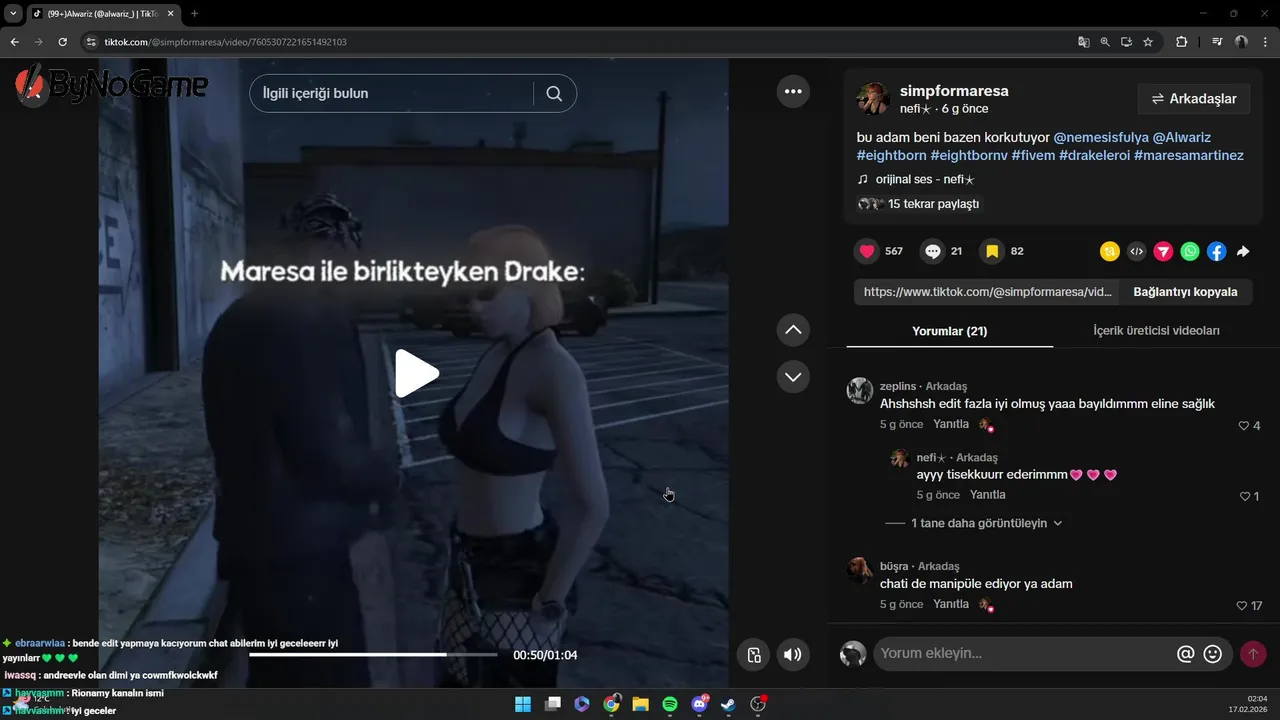Like the video with the heart icon
This screenshot has width=1280, height=720.
(x=867, y=251)
